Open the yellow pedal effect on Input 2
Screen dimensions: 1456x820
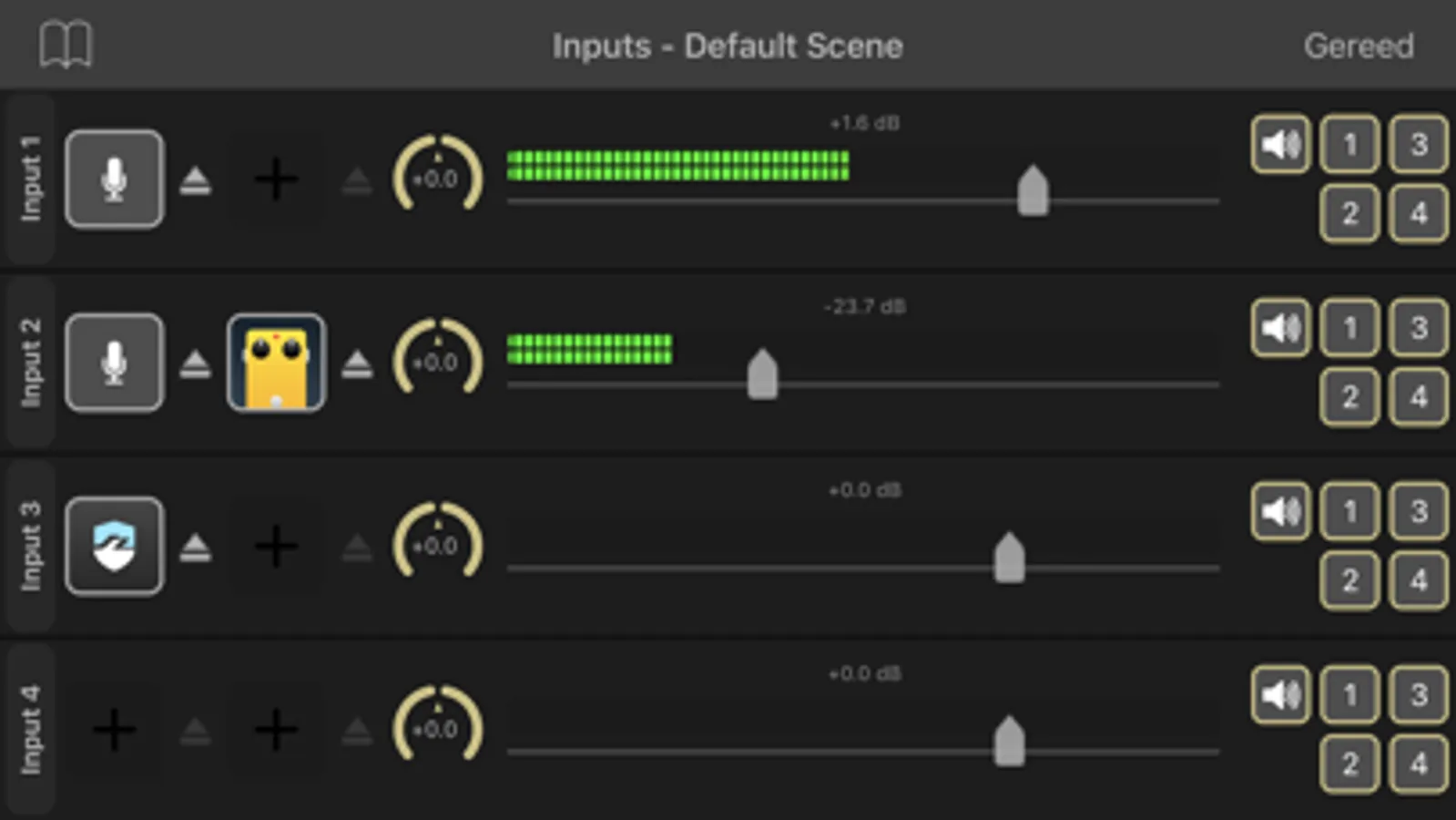(276, 364)
